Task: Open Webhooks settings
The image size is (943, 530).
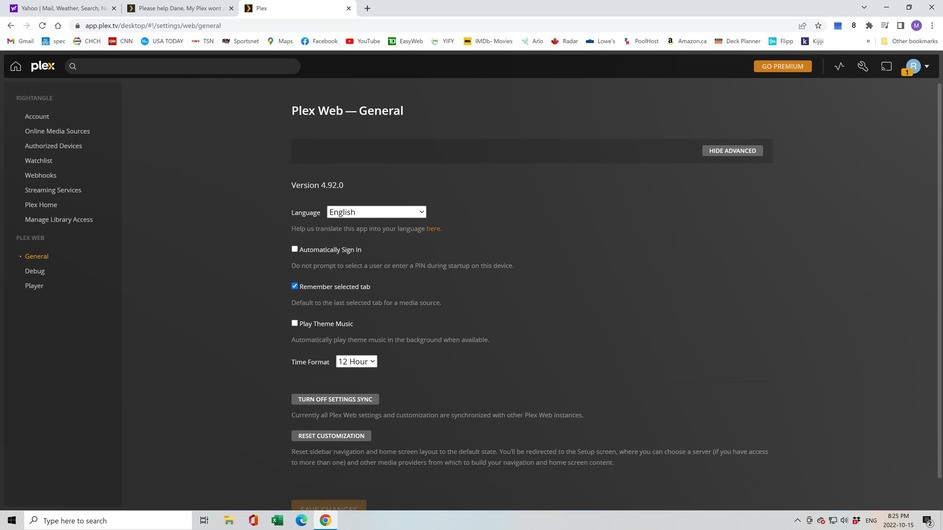Action: [x=40, y=175]
